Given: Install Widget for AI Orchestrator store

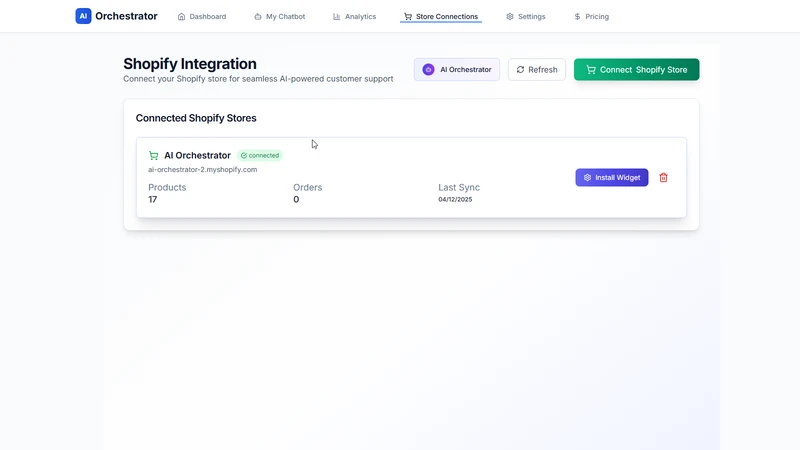Looking at the screenshot, I should tap(612, 178).
